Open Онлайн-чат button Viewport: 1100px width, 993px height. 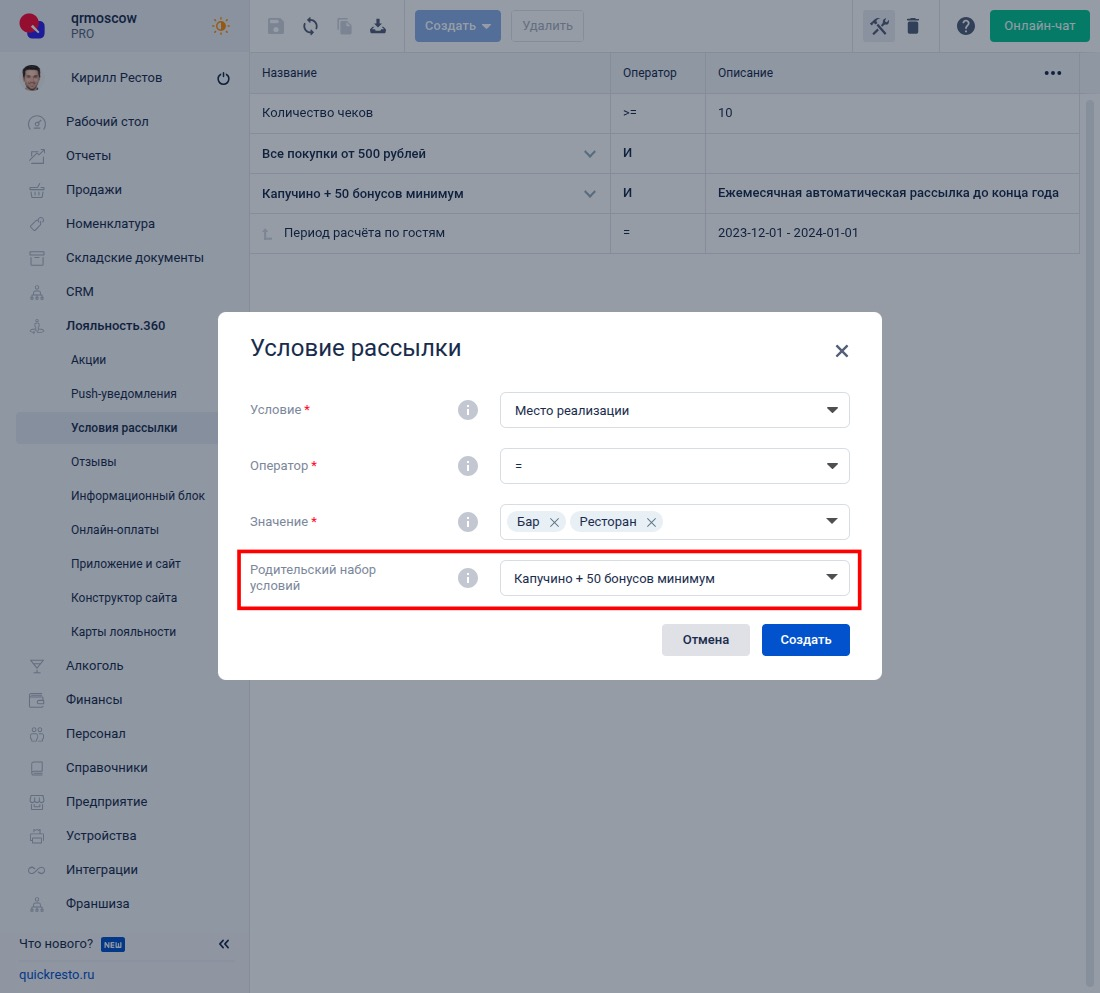tap(1039, 26)
